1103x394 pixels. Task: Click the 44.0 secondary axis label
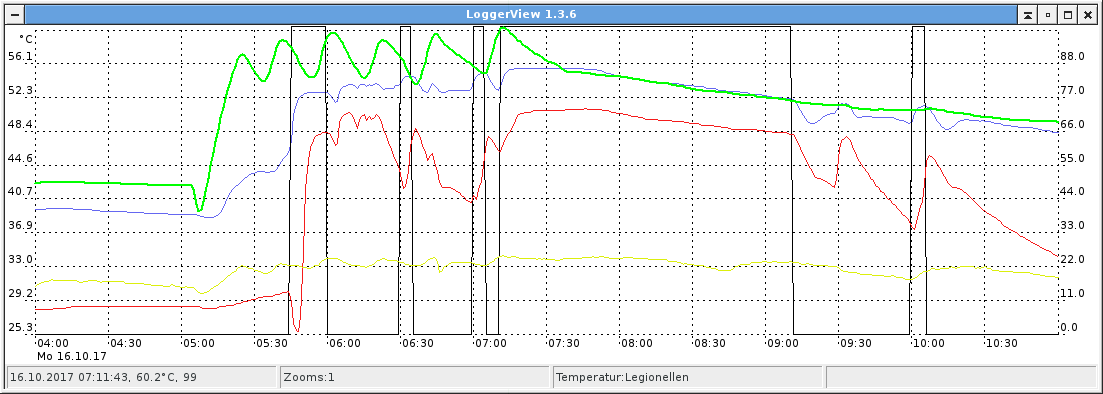coord(1073,191)
